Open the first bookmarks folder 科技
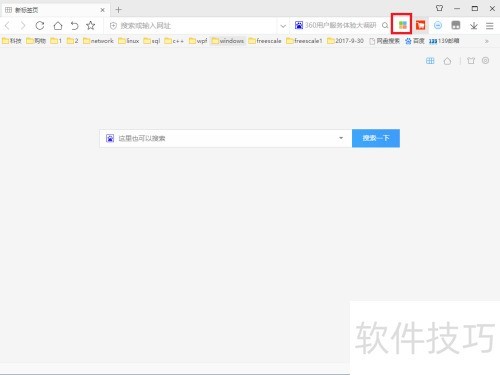The width and height of the screenshot is (500, 375). (x=12, y=41)
